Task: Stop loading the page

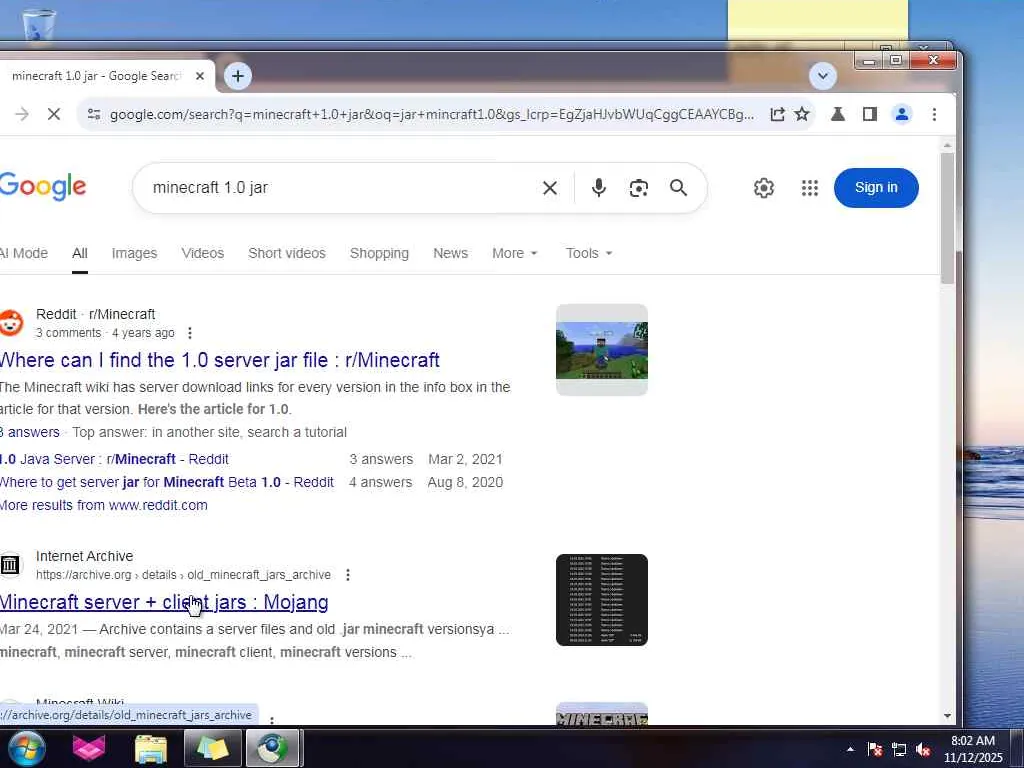Action: pos(54,114)
